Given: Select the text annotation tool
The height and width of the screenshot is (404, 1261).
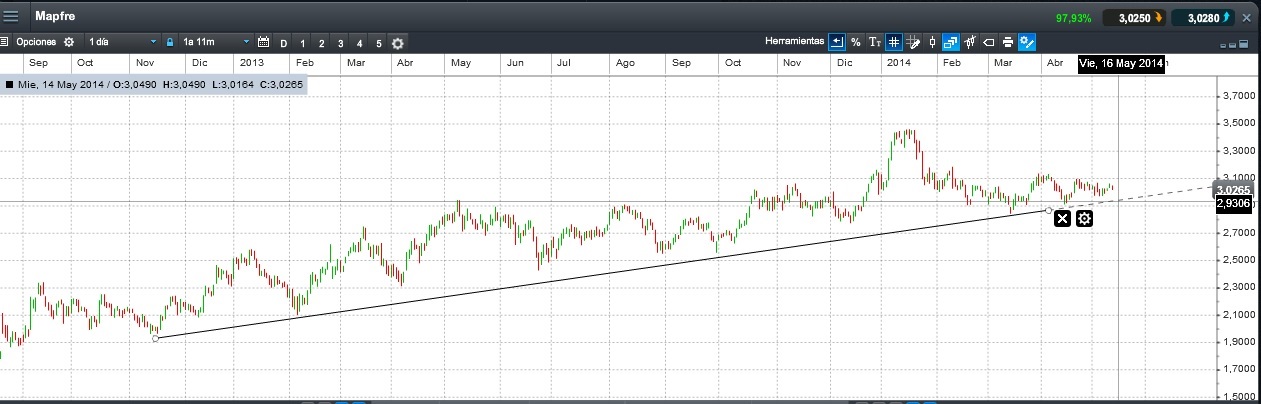Looking at the screenshot, I should coord(874,42).
